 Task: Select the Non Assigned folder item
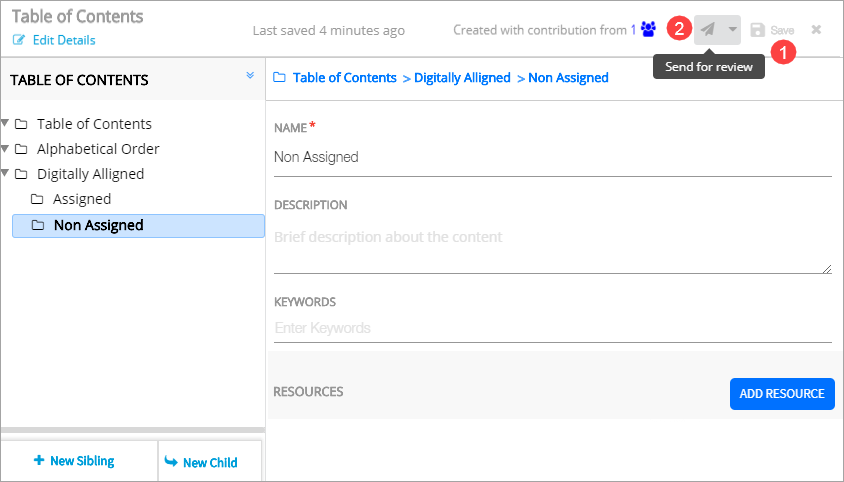coord(98,225)
